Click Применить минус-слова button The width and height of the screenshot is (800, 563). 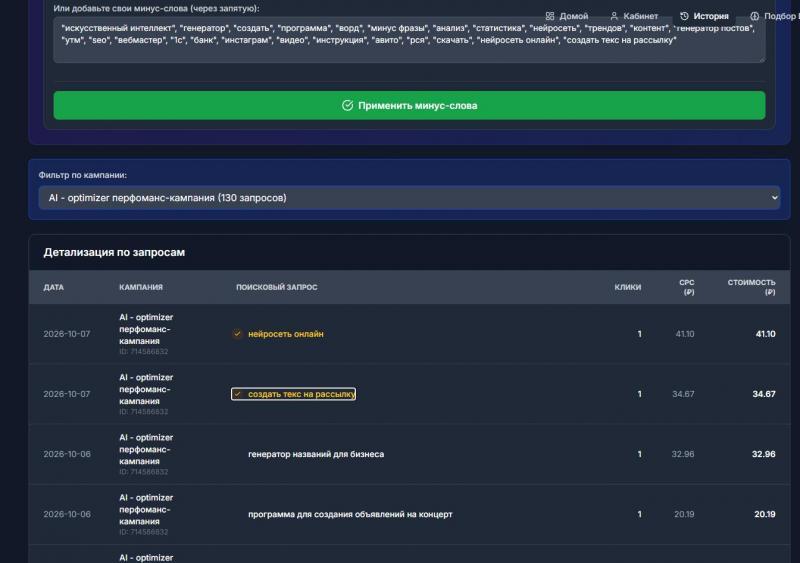tap(409, 106)
